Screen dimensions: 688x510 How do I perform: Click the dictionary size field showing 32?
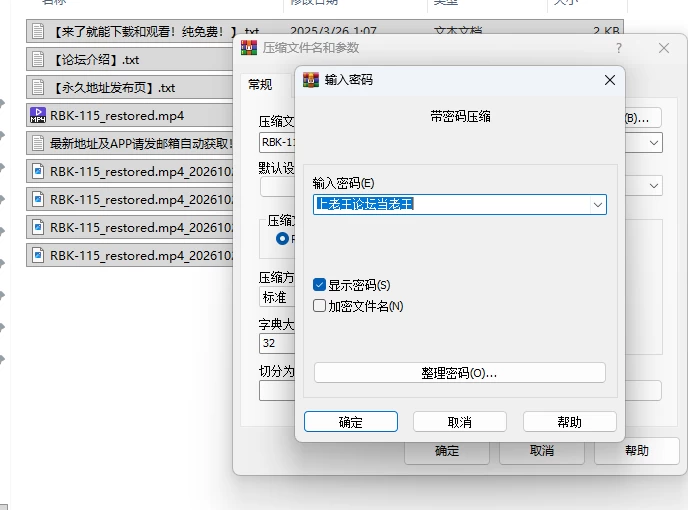tap(277, 343)
